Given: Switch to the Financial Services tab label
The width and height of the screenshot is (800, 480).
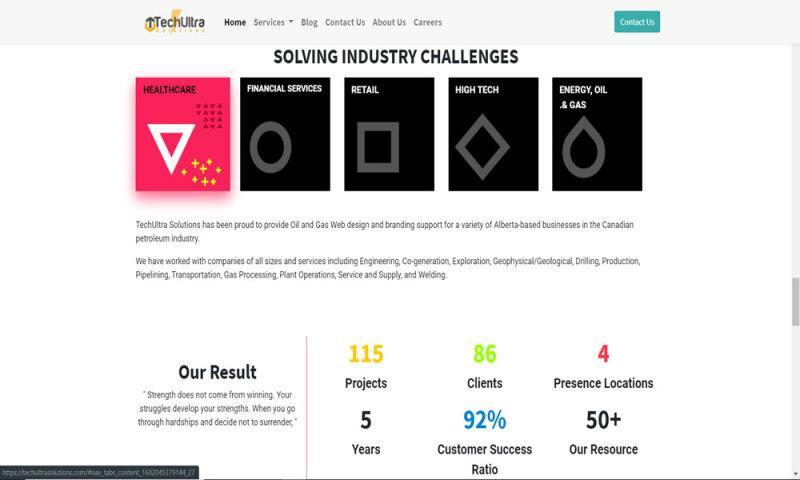Looking at the screenshot, I should click(x=284, y=88).
